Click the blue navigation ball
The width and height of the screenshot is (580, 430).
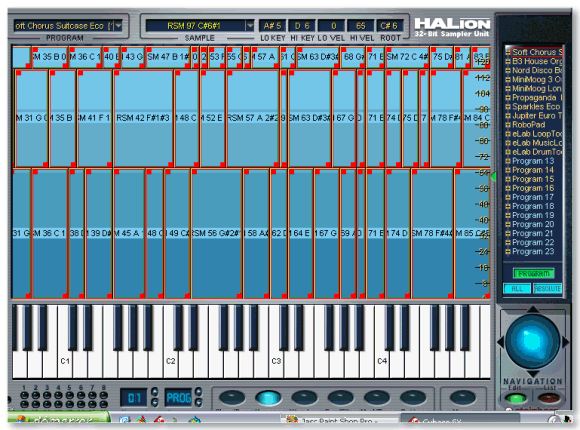point(533,341)
